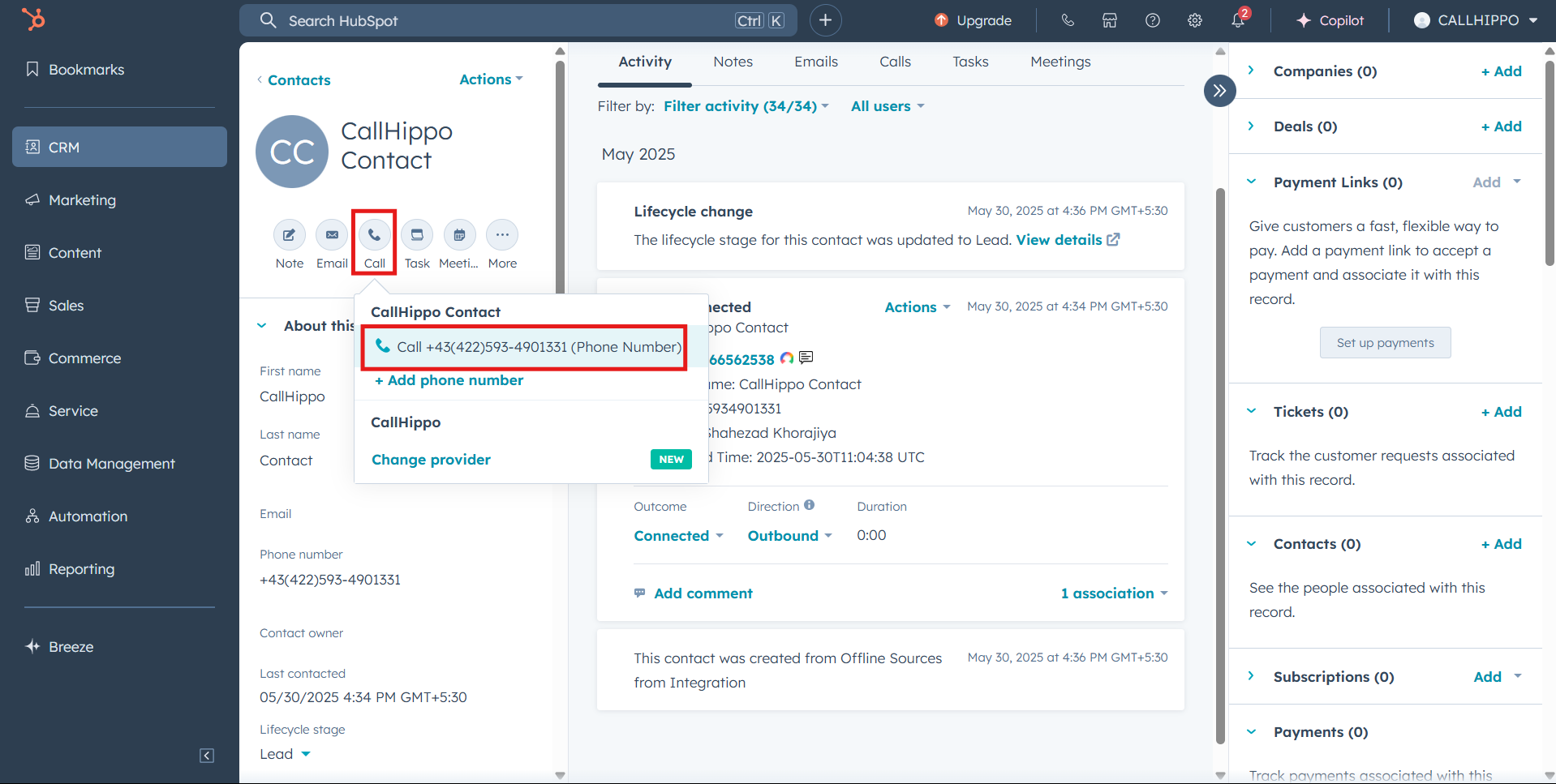Open the CALLHIPPO account menu
The image size is (1556, 784).
pos(1476,20)
